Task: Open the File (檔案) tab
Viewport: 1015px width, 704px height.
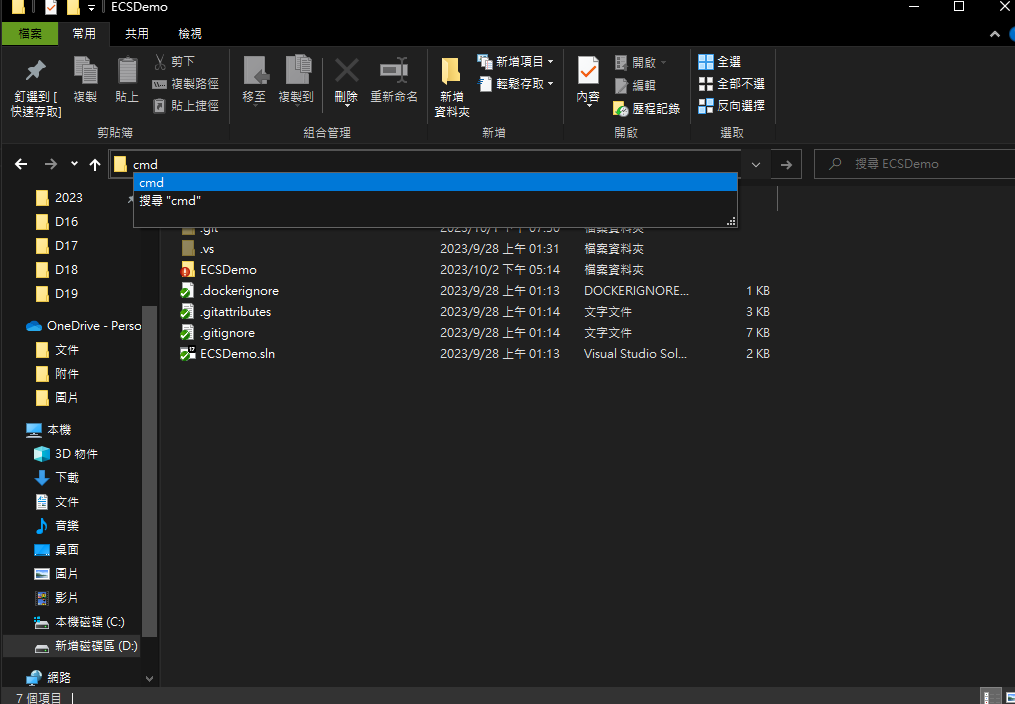Action: tap(30, 34)
